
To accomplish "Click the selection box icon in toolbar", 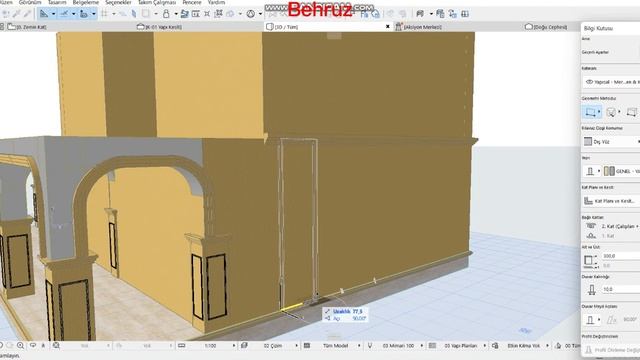I will coord(145,14).
